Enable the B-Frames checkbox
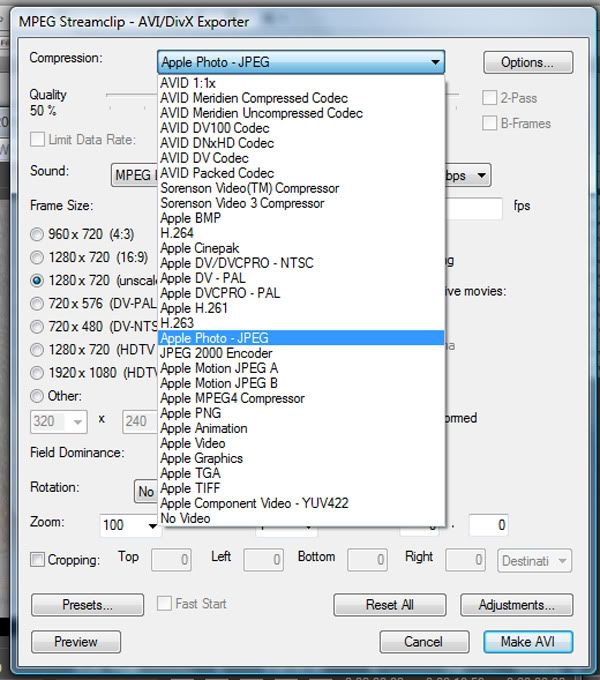 click(489, 123)
